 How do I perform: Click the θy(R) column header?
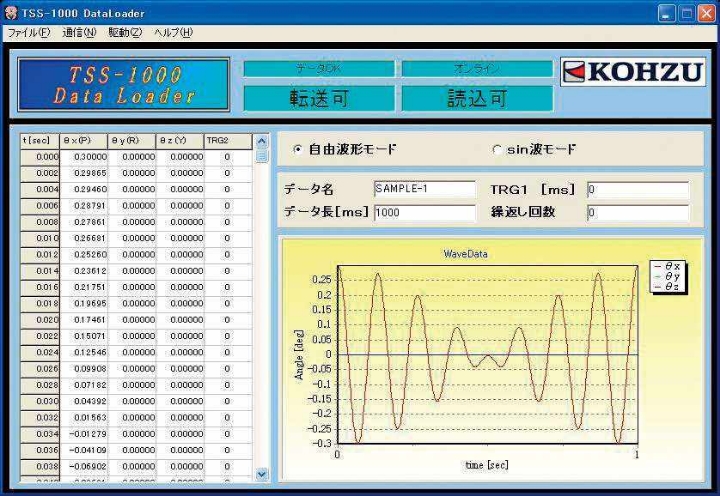132,141
